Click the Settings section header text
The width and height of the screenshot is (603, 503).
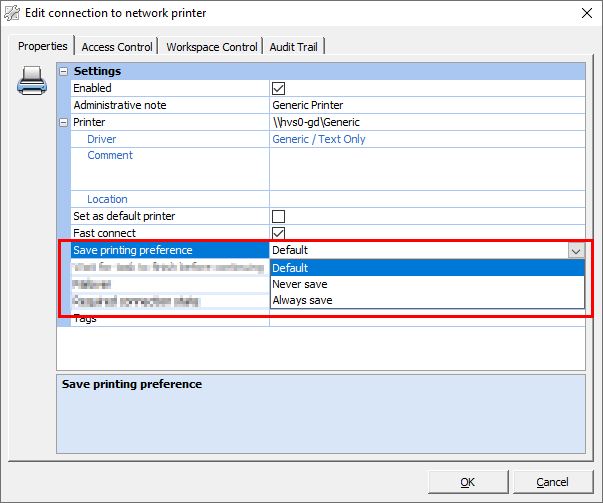tap(97, 71)
